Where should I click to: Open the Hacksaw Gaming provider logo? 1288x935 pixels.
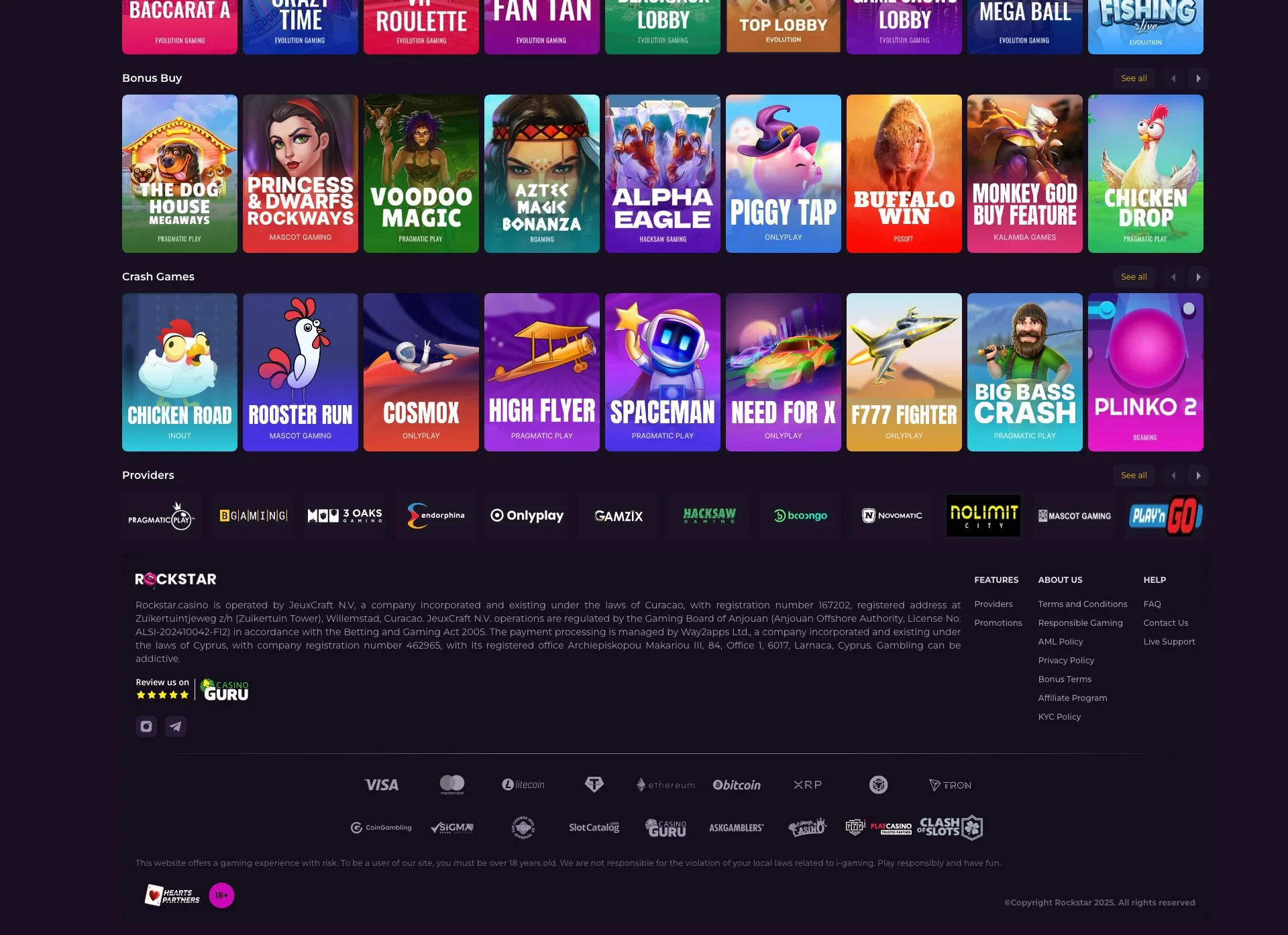pos(710,516)
